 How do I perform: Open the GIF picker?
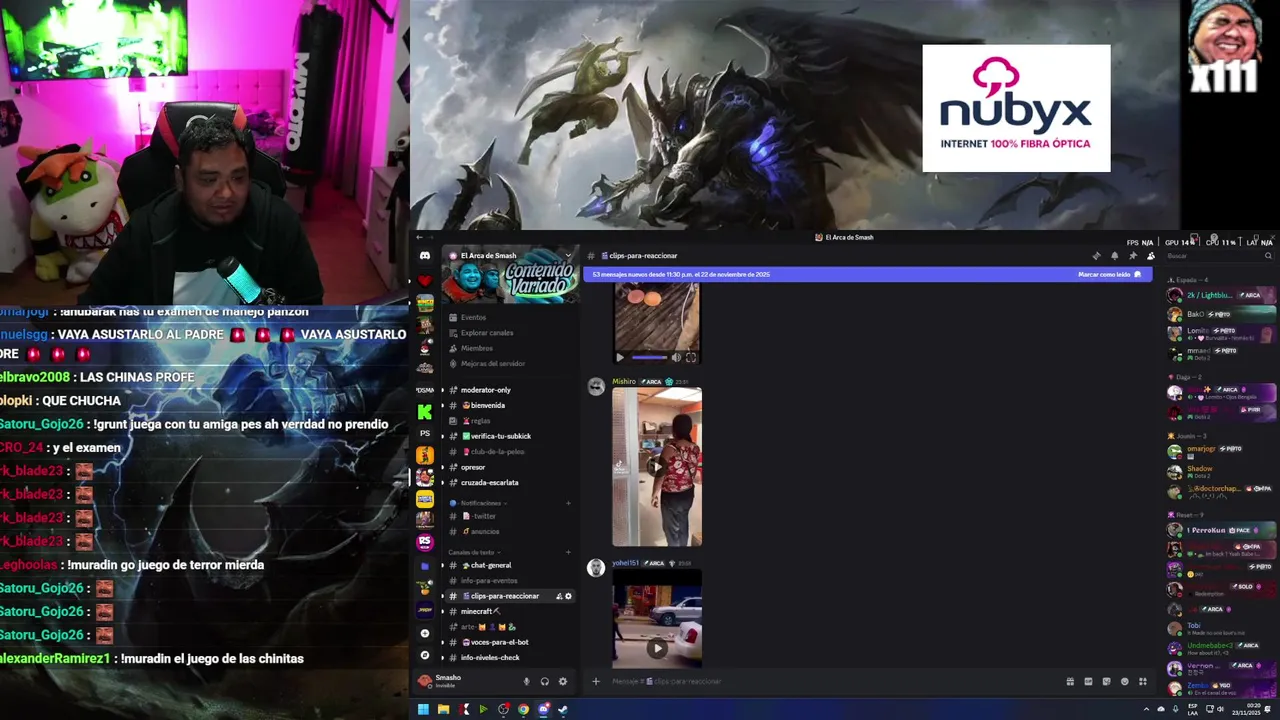tap(1088, 681)
